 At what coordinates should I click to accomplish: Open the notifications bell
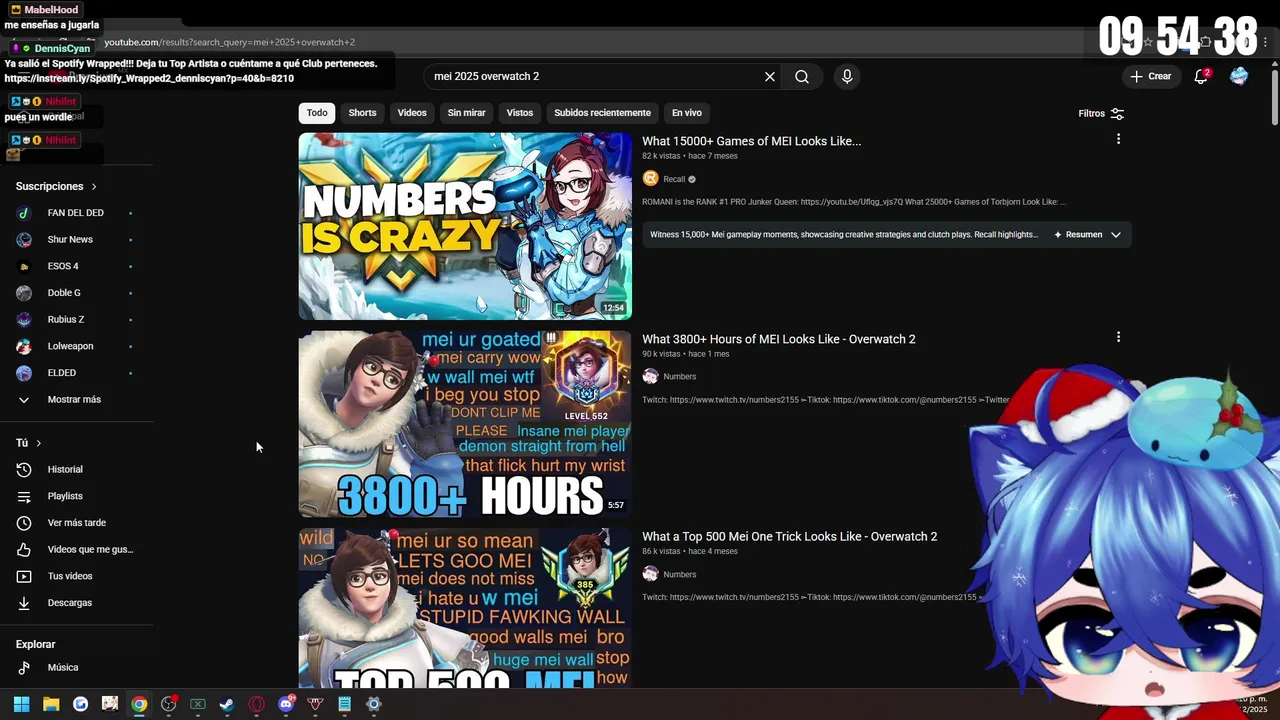1201,76
